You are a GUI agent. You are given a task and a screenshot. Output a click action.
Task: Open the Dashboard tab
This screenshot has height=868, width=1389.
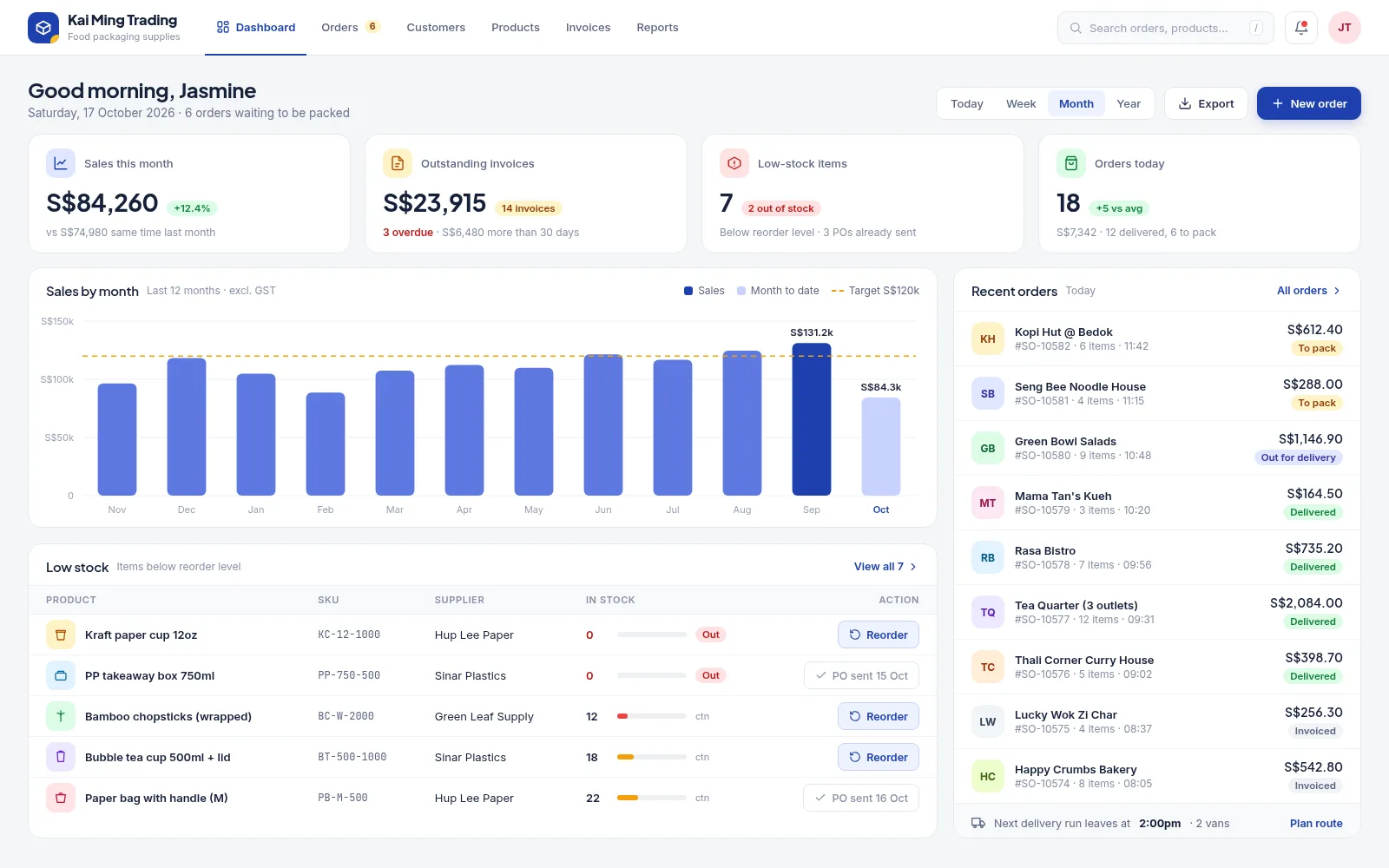256,28
